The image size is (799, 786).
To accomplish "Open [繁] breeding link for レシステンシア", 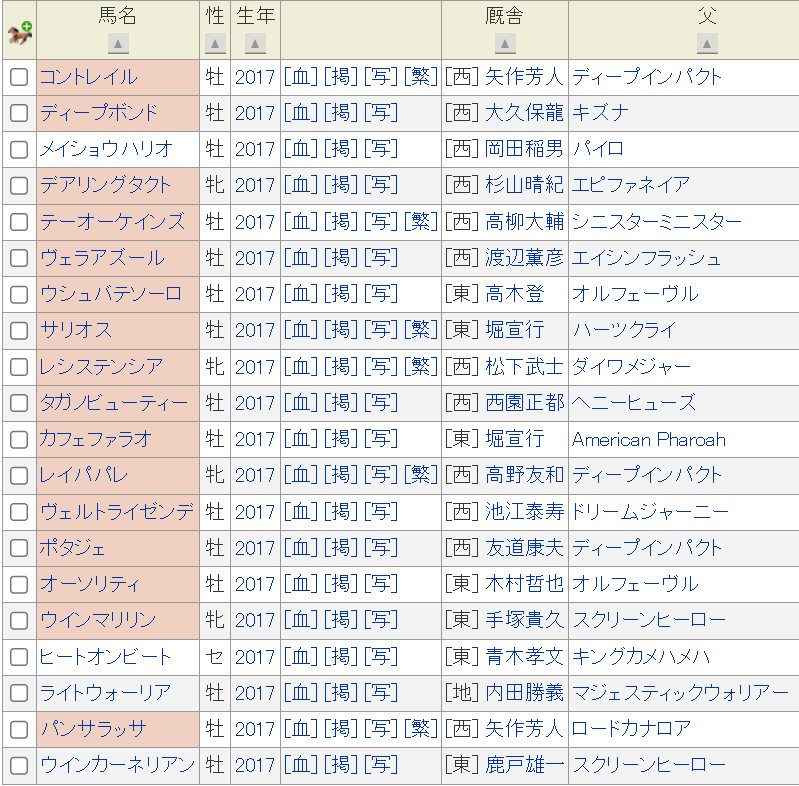I will pos(421,367).
